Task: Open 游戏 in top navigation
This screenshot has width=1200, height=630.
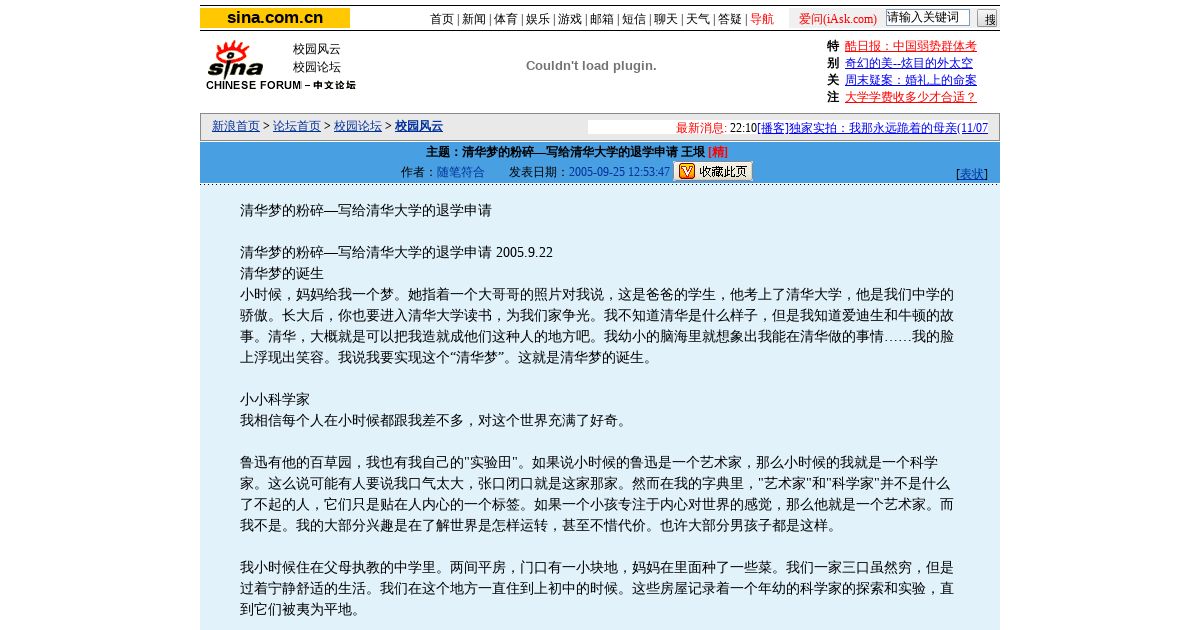Action: click(x=570, y=19)
